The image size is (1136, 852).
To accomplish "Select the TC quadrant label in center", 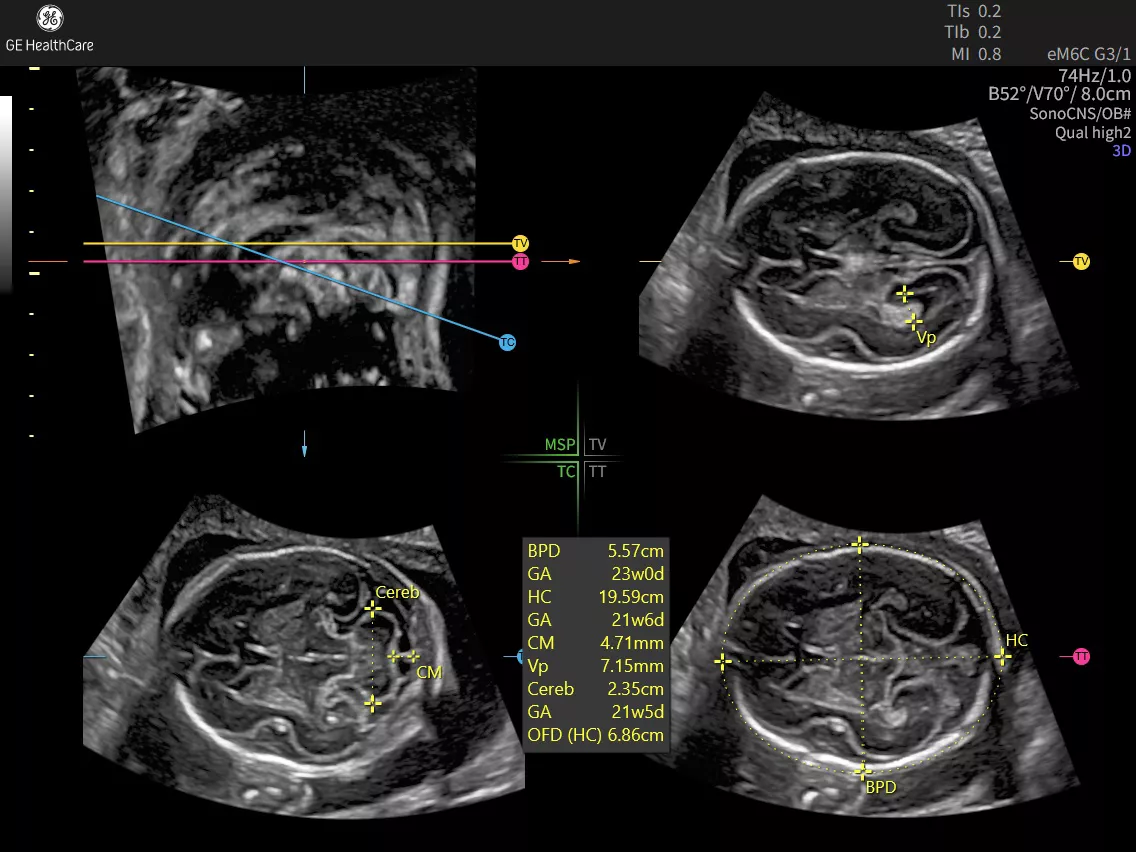I will (x=566, y=472).
